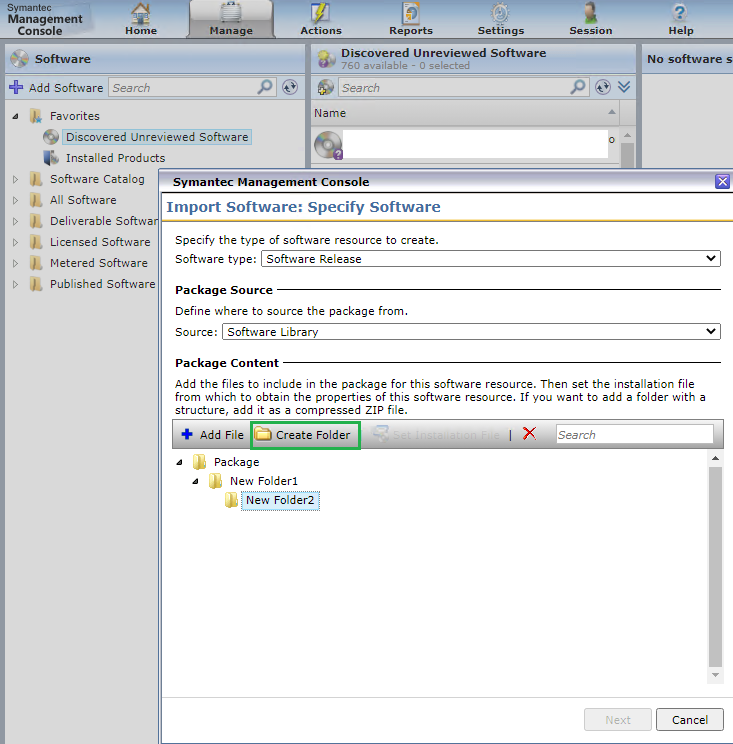Click the Deliverable Software folder icon
Image resolution: width=733 pixels, height=744 pixels.
(x=36, y=221)
